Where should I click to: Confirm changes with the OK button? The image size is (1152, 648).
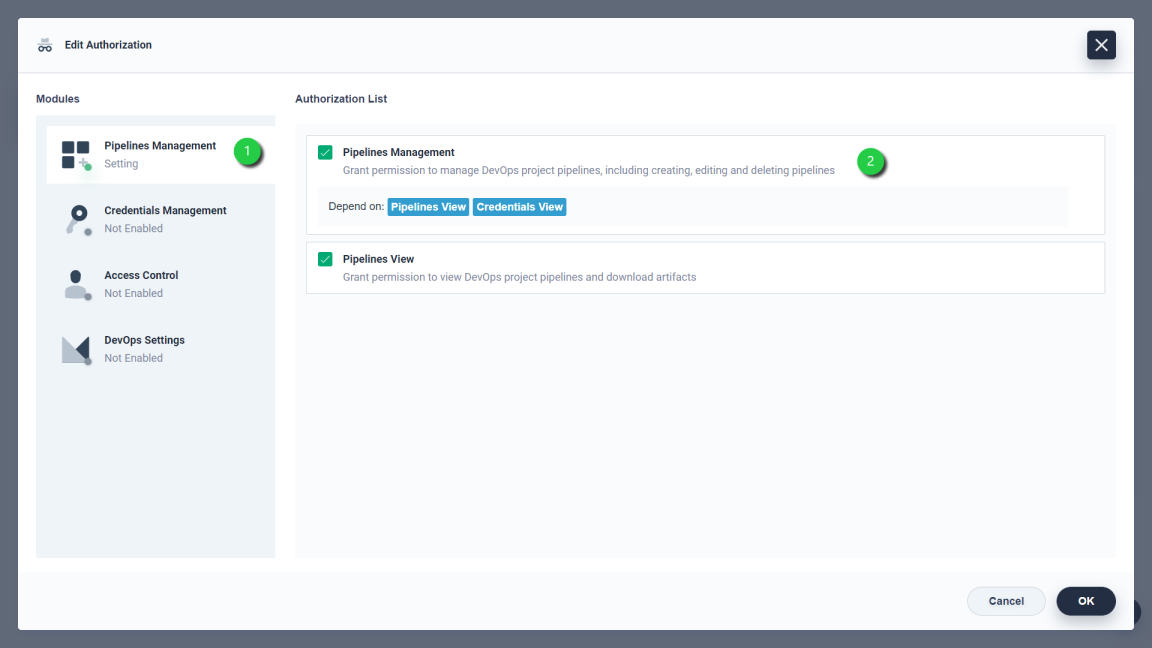coord(1085,601)
